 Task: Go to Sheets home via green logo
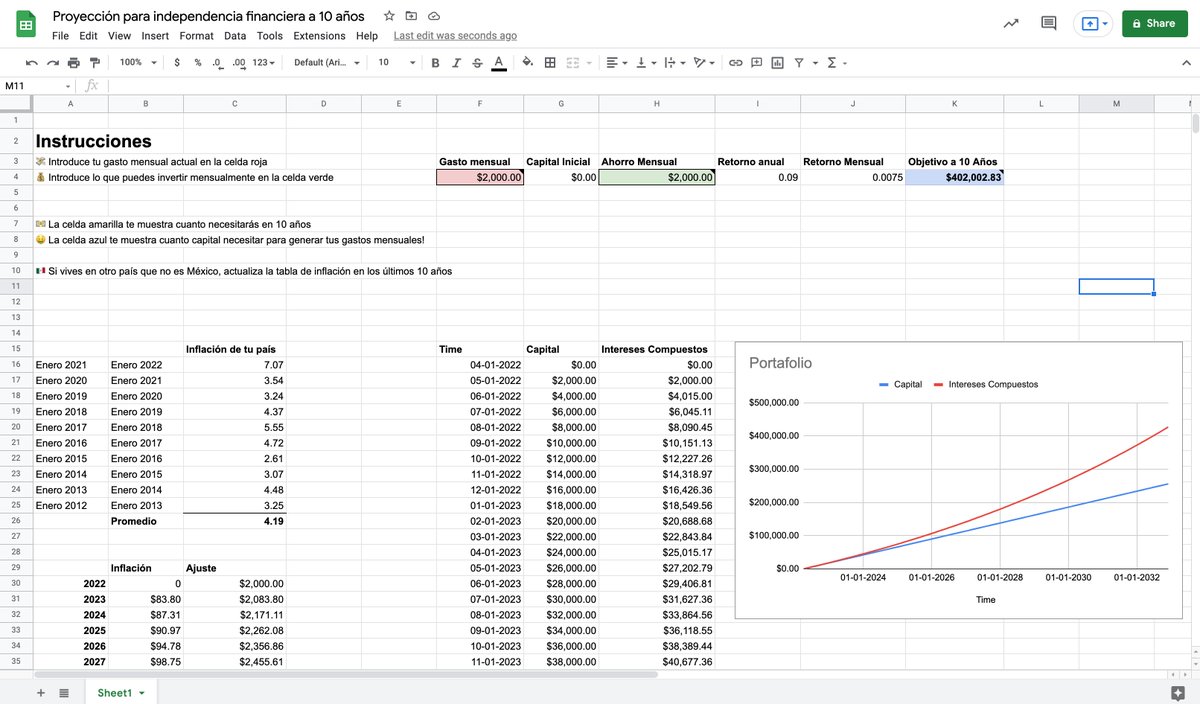pos(26,23)
